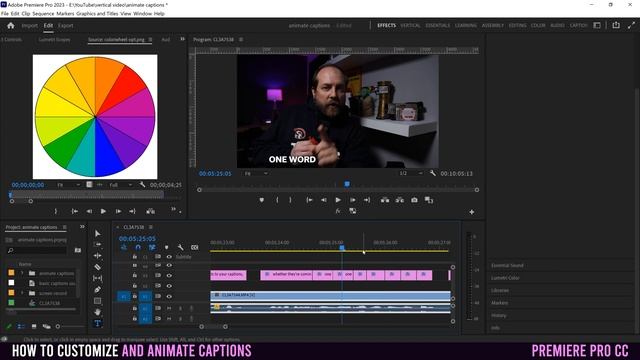Toggle Snap in Timeline
The height and width of the screenshot is (360, 640).
click(138, 247)
